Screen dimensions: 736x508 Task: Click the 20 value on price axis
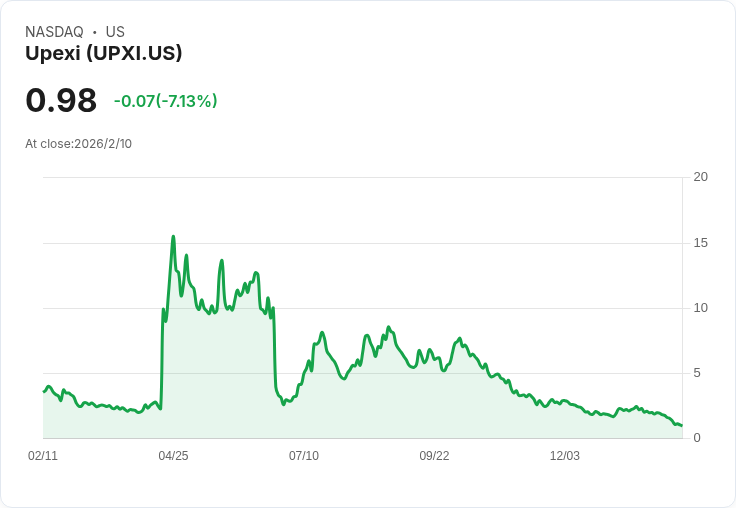pyautogui.click(x=700, y=177)
